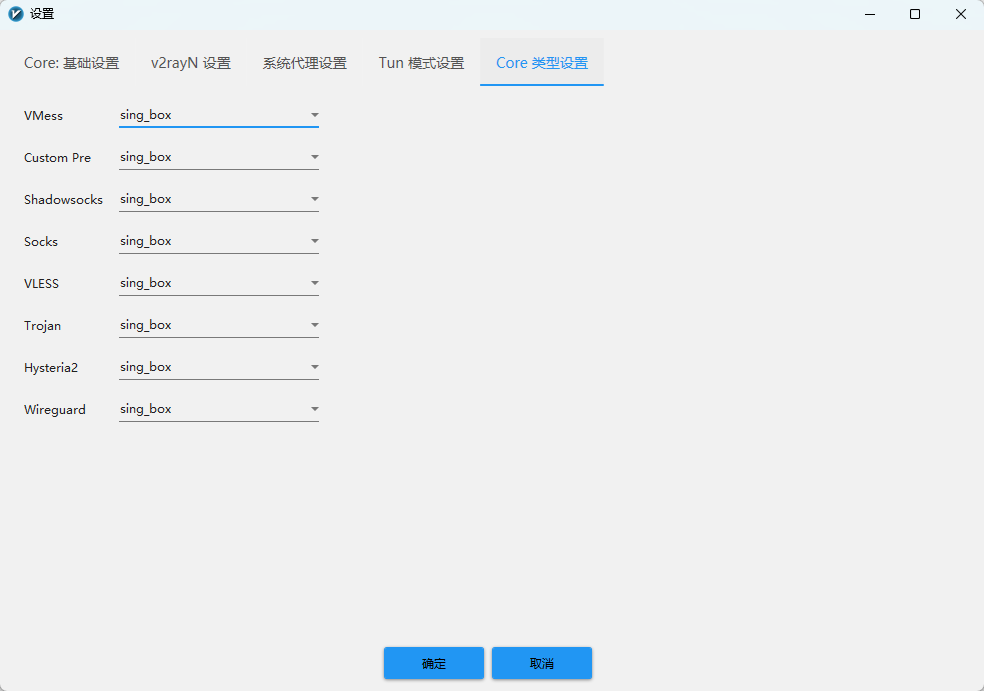Click the Hysteria2 label
Screen dimensions: 984x691
(51, 368)
